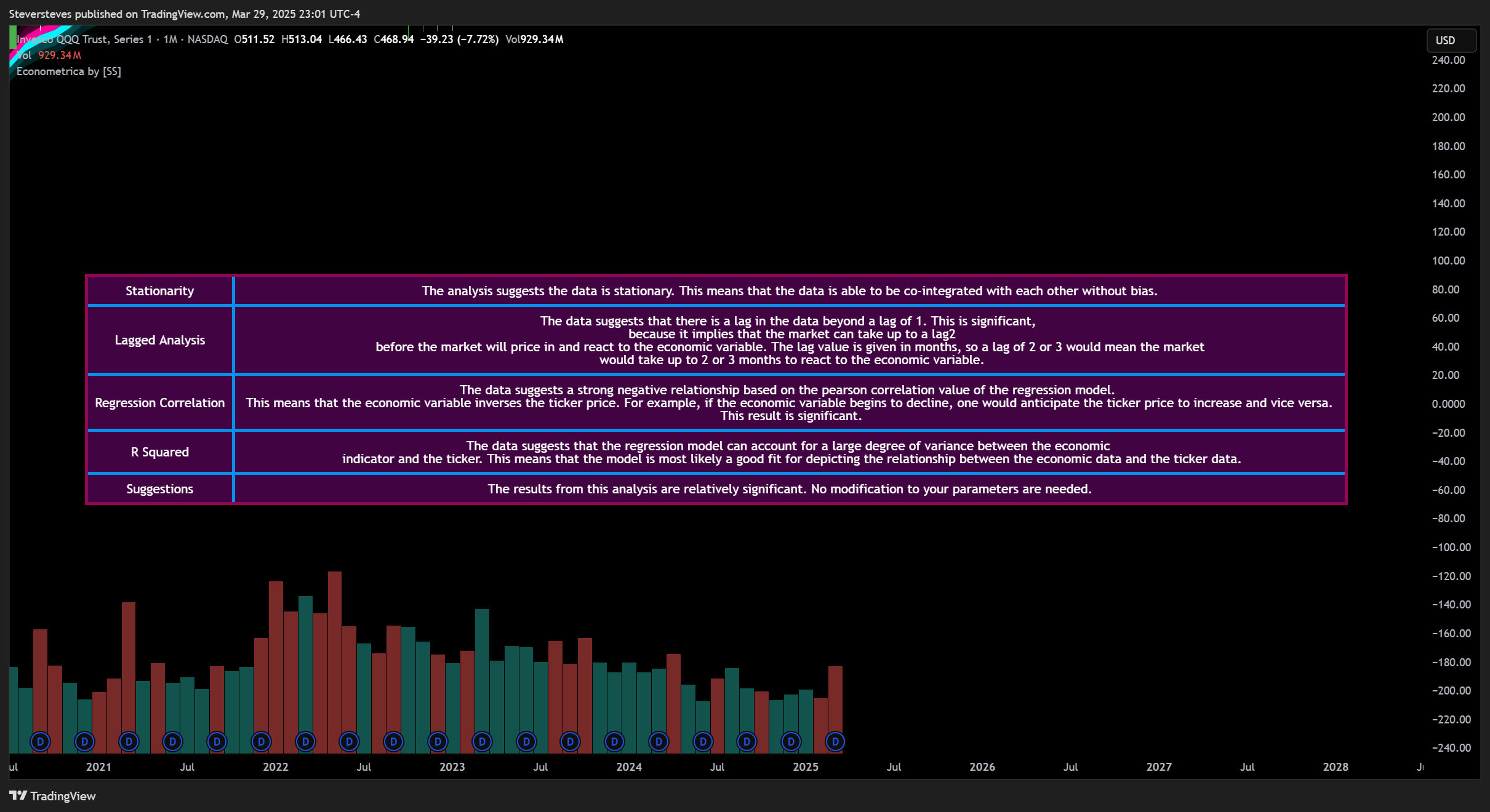Open the June 2023 dividend D marker

[x=526, y=742]
